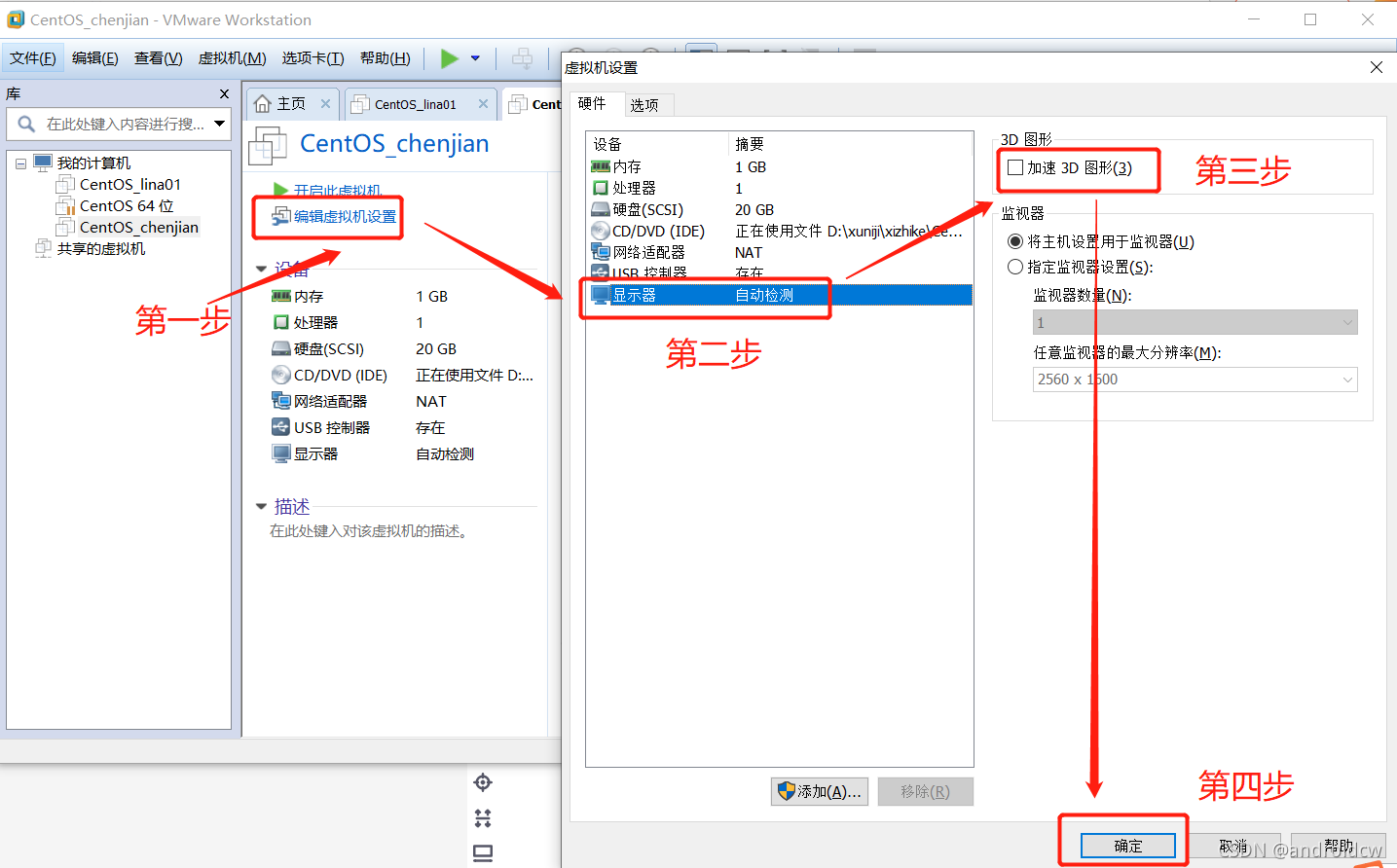Select 内存 icon row in dialog device list
Viewport: 1397px width, 868px height.
click(601, 167)
